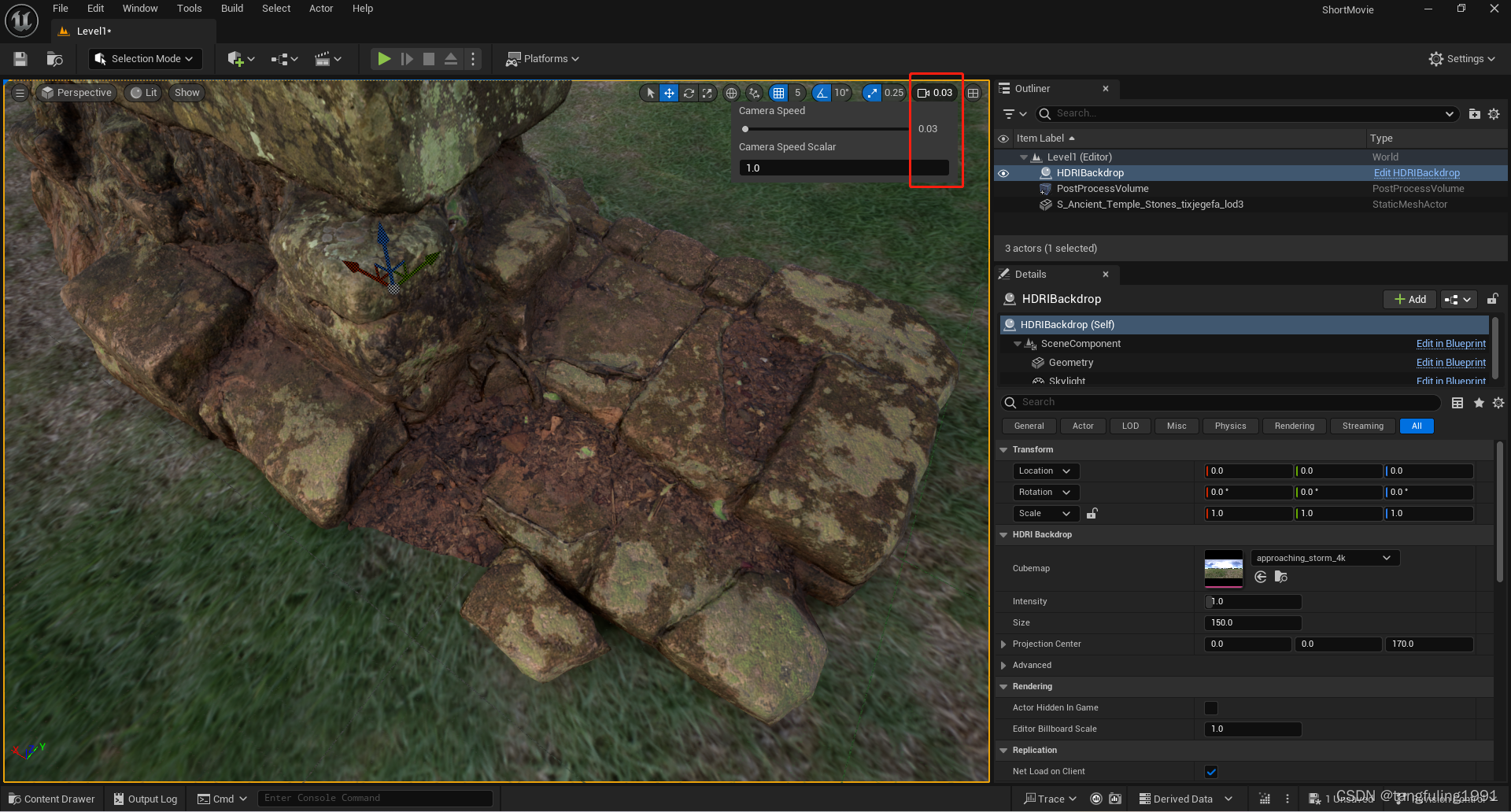Open the Edit HDRIBackdrop blueprint link
1511x812 pixels.
1417,173
